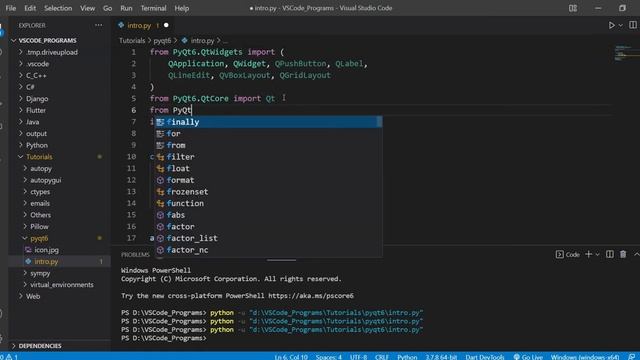Split the terminal panel
Image resolution: width=640 pixels, height=360 pixels.
tap(610, 254)
